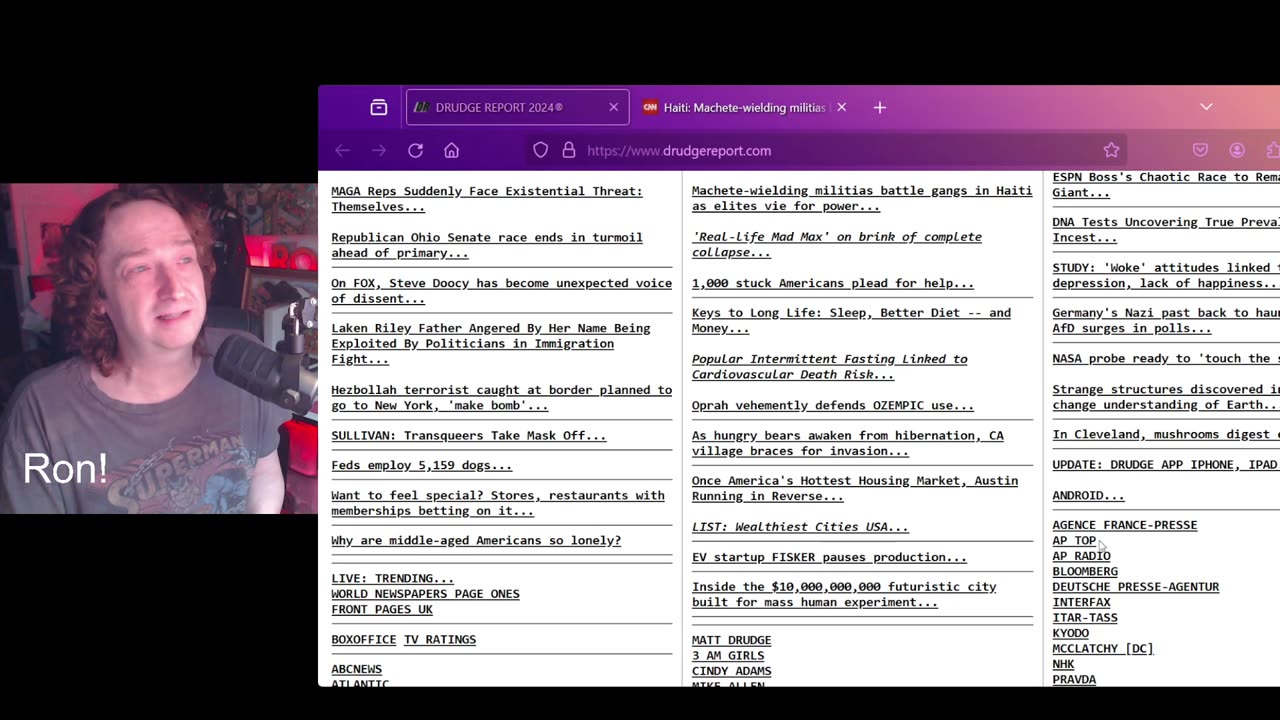Open the tracking protection shield icon
The width and height of the screenshot is (1280, 720).
540,150
